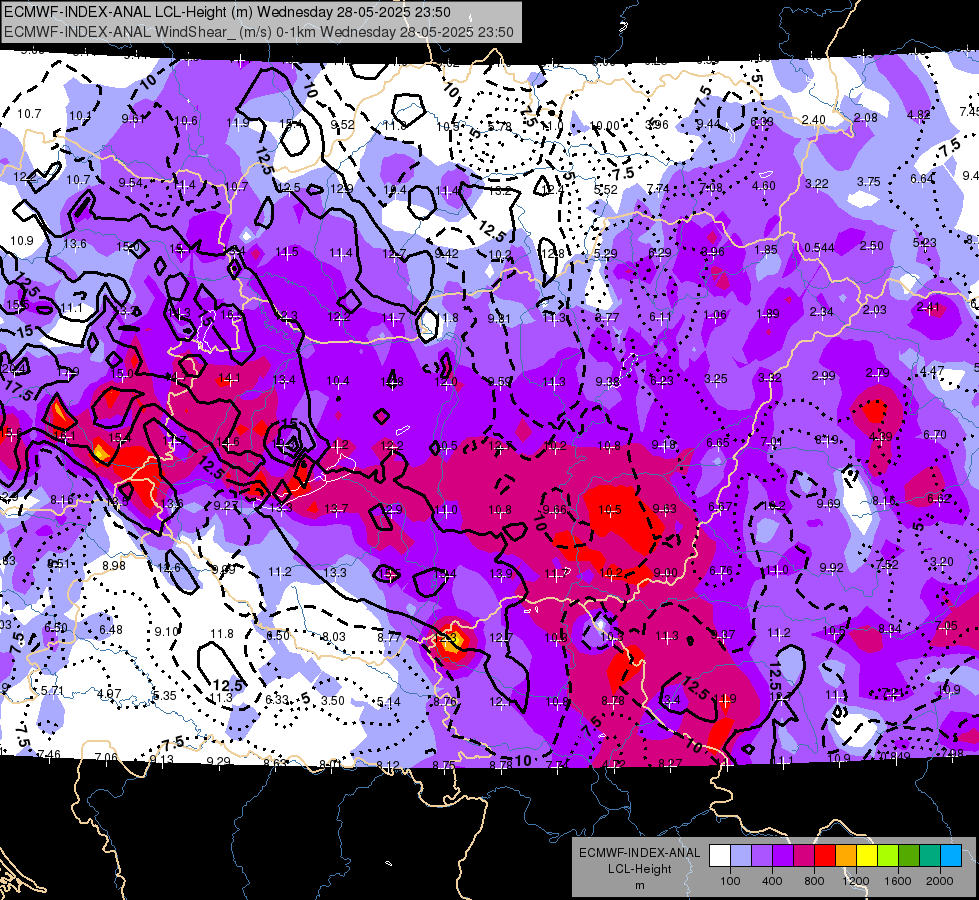Viewport: 979px width, 900px height.
Task: Click the '17.5' contour label
Action: point(19,390)
